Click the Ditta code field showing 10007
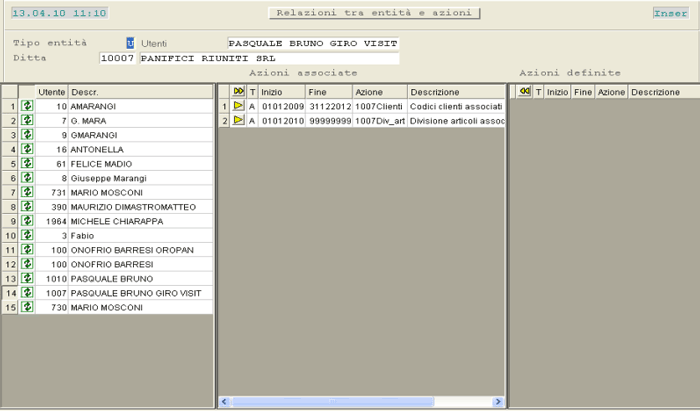This screenshot has height=411, width=700. [x=117, y=58]
